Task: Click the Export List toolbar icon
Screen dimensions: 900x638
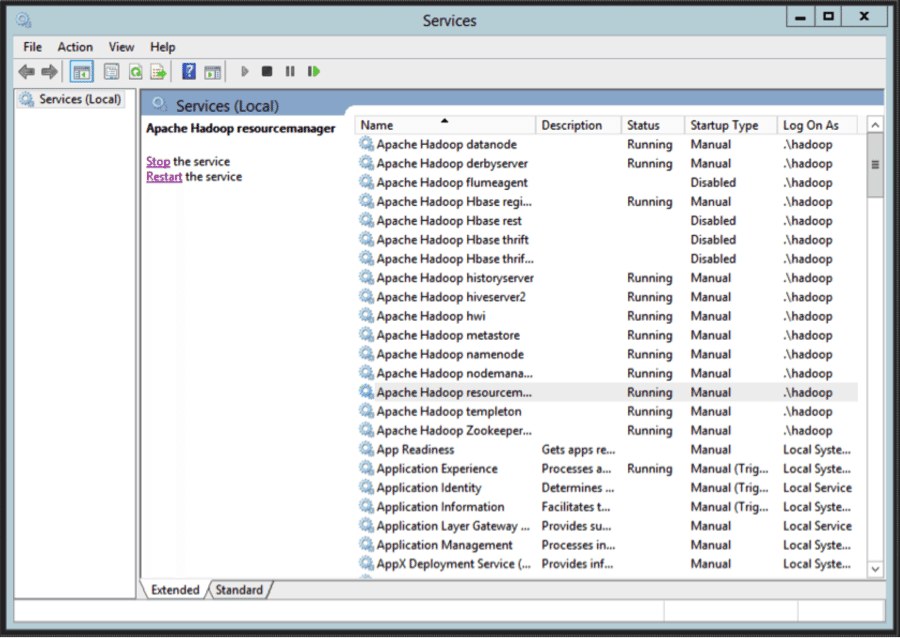Action: (x=158, y=72)
